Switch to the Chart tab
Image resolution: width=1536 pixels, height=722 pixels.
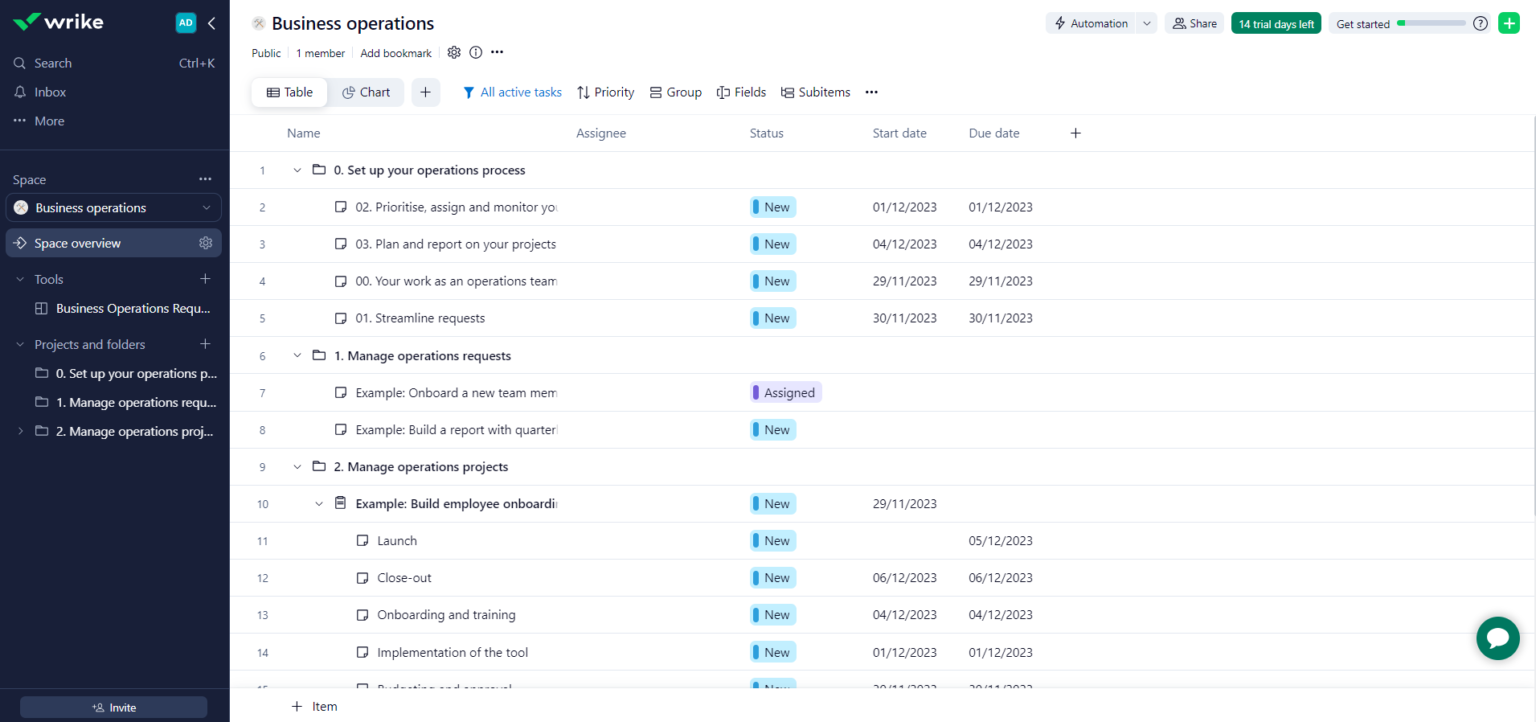(x=366, y=92)
